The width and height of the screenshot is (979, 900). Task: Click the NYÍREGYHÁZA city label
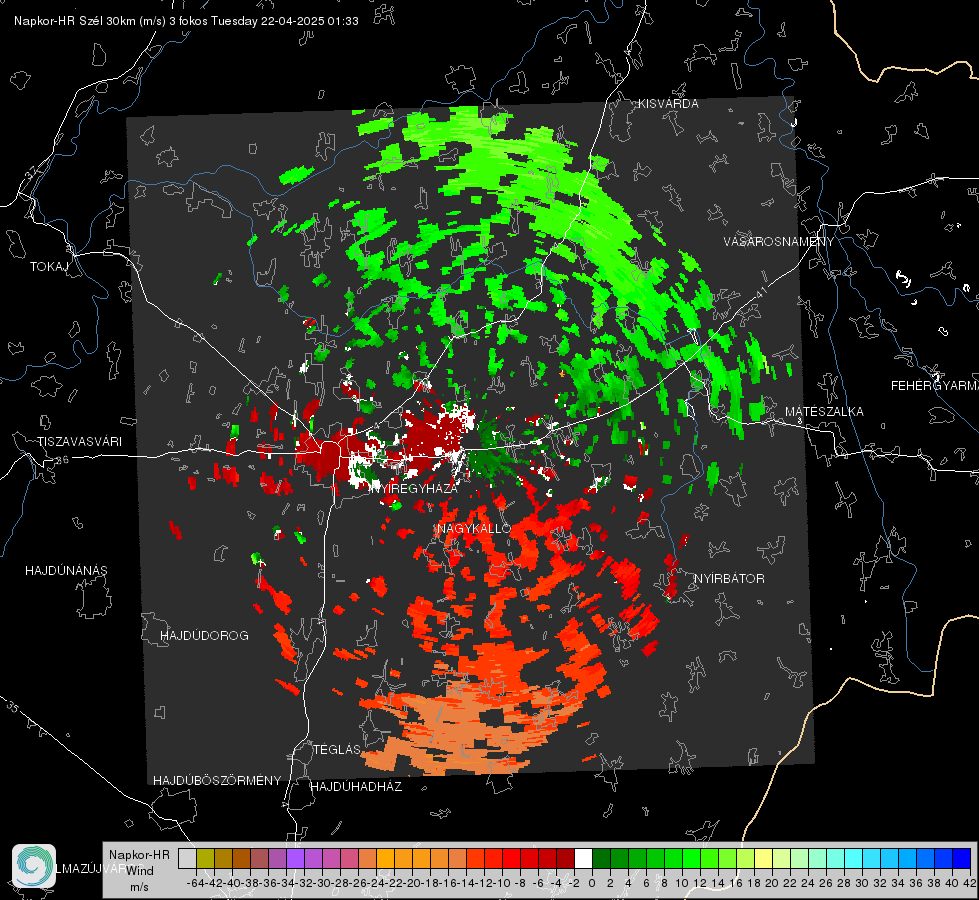414,488
